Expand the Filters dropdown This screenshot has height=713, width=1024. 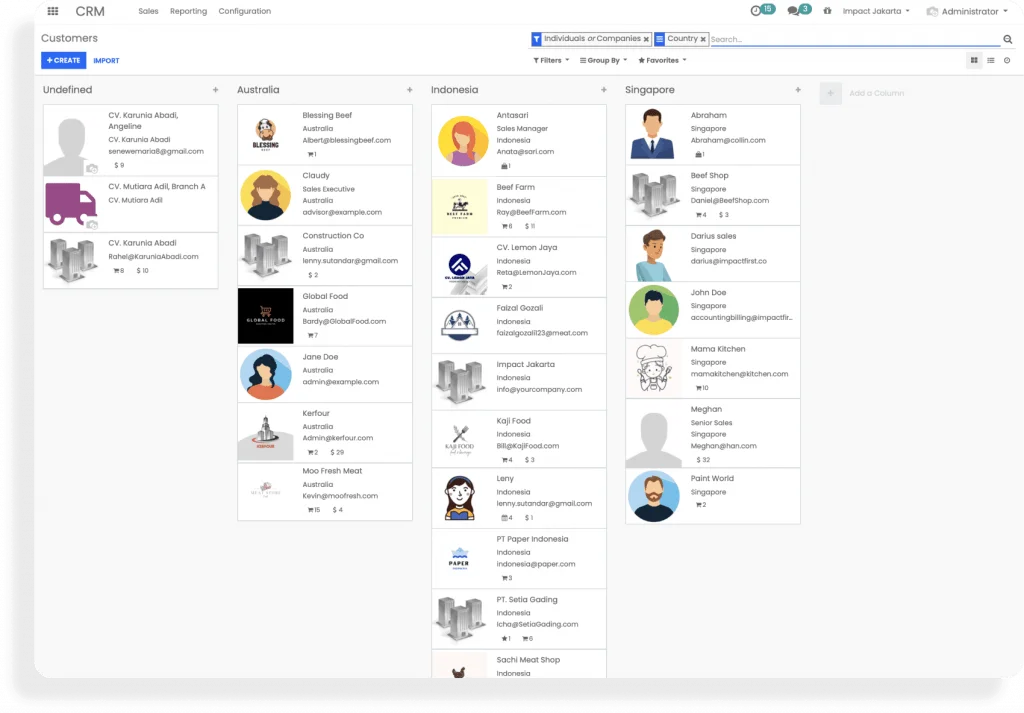pos(551,60)
